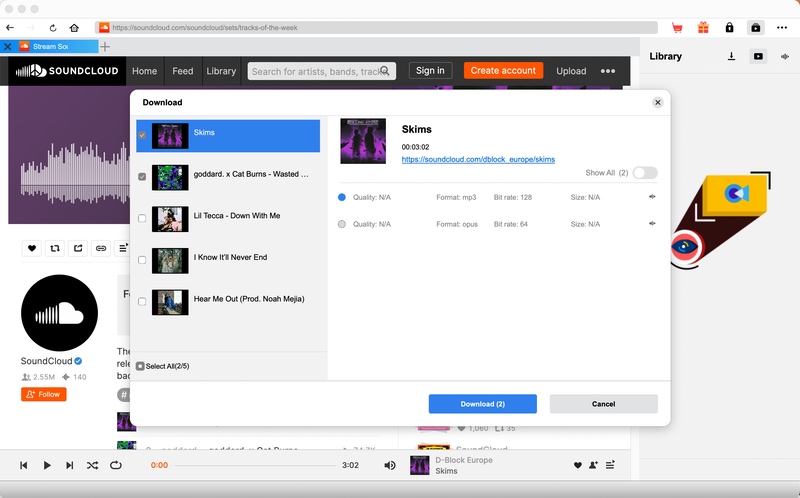This screenshot has height=498, width=800.
Task: Toggle the Show All switch
Action: [x=645, y=173]
